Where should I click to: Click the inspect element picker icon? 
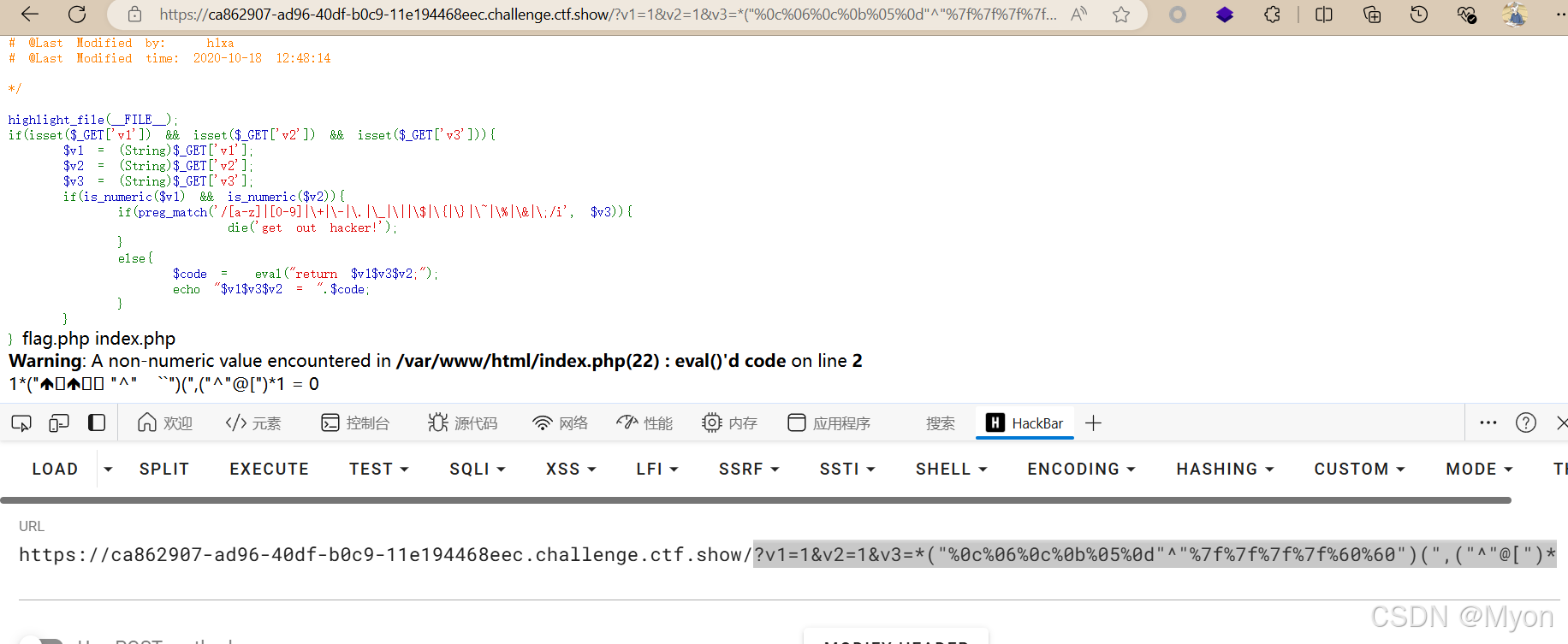(x=21, y=423)
